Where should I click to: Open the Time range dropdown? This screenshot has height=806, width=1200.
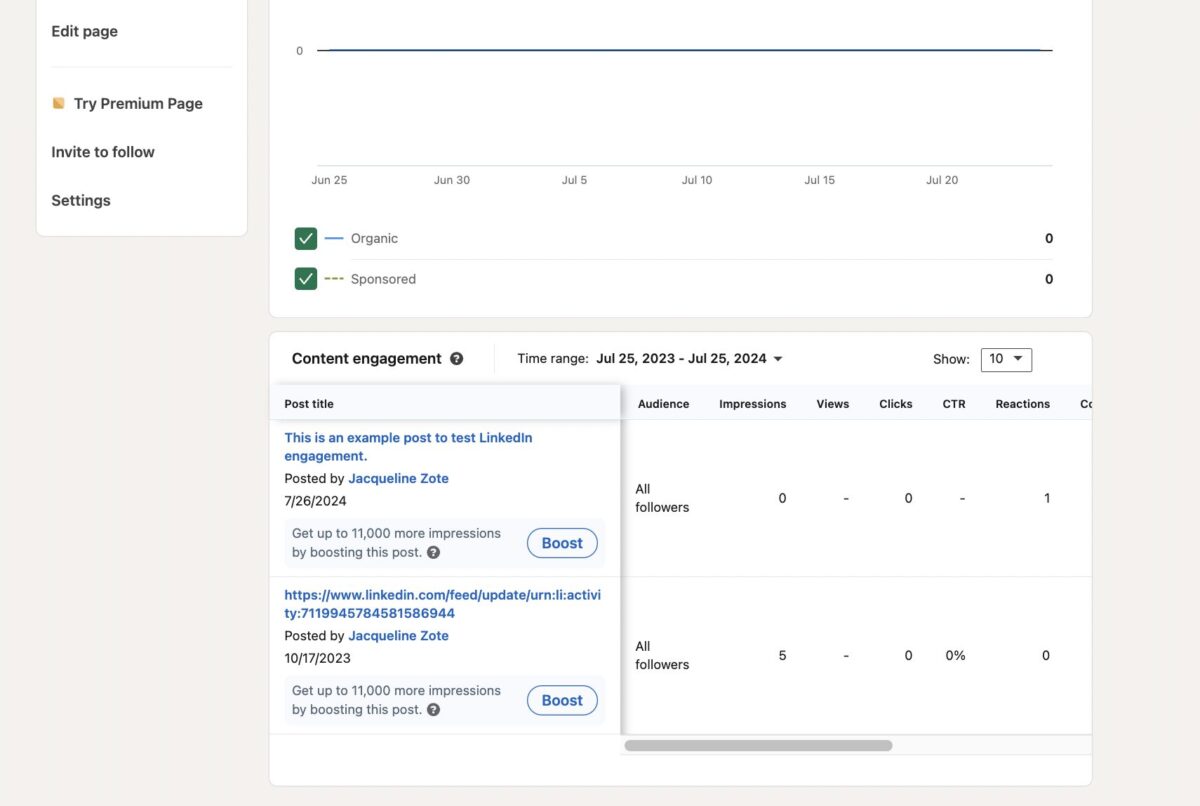click(x=689, y=358)
